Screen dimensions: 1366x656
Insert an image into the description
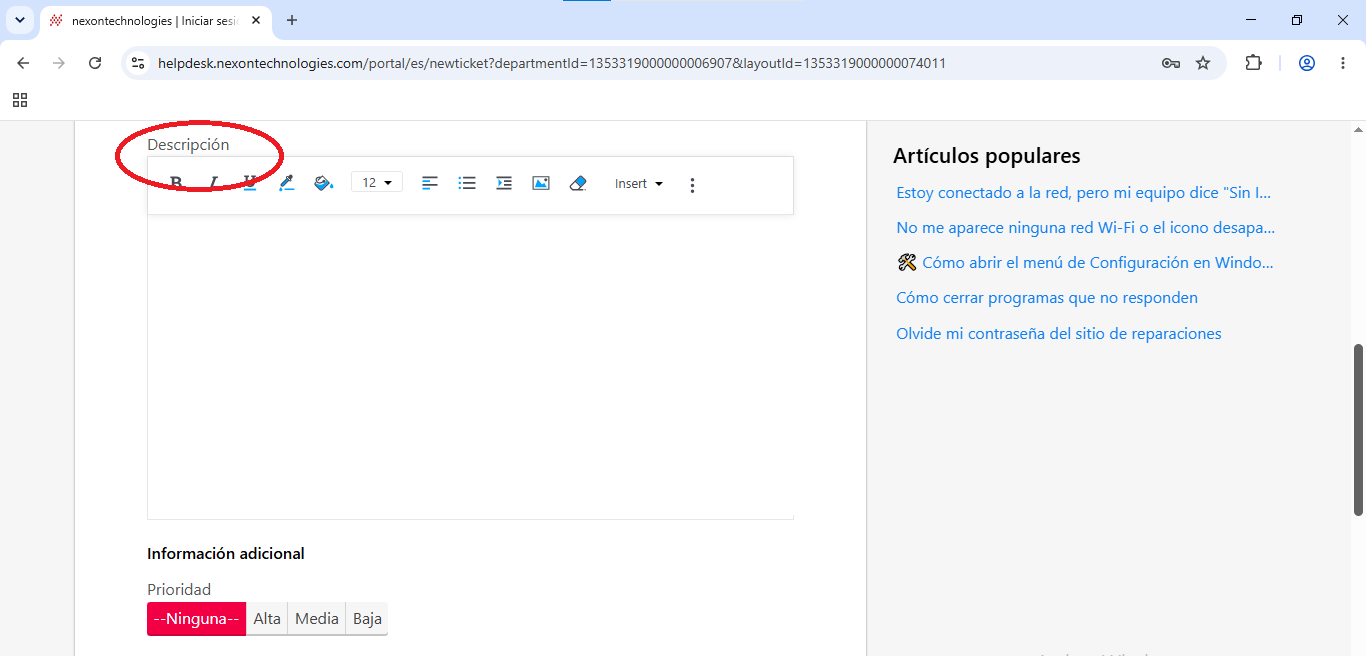pyautogui.click(x=541, y=183)
